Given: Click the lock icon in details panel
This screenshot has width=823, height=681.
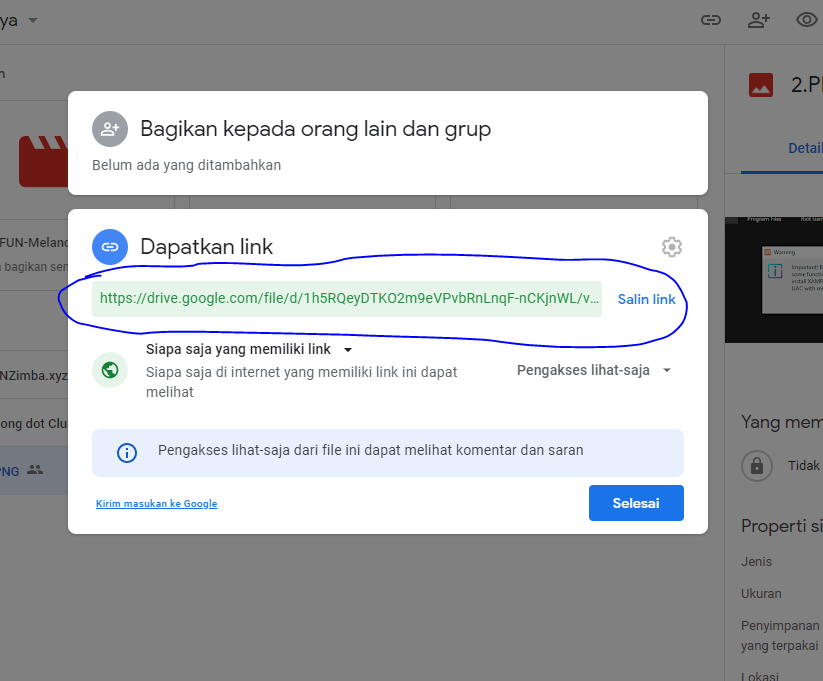Looking at the screenshot, I should click(x=756, y=466).
